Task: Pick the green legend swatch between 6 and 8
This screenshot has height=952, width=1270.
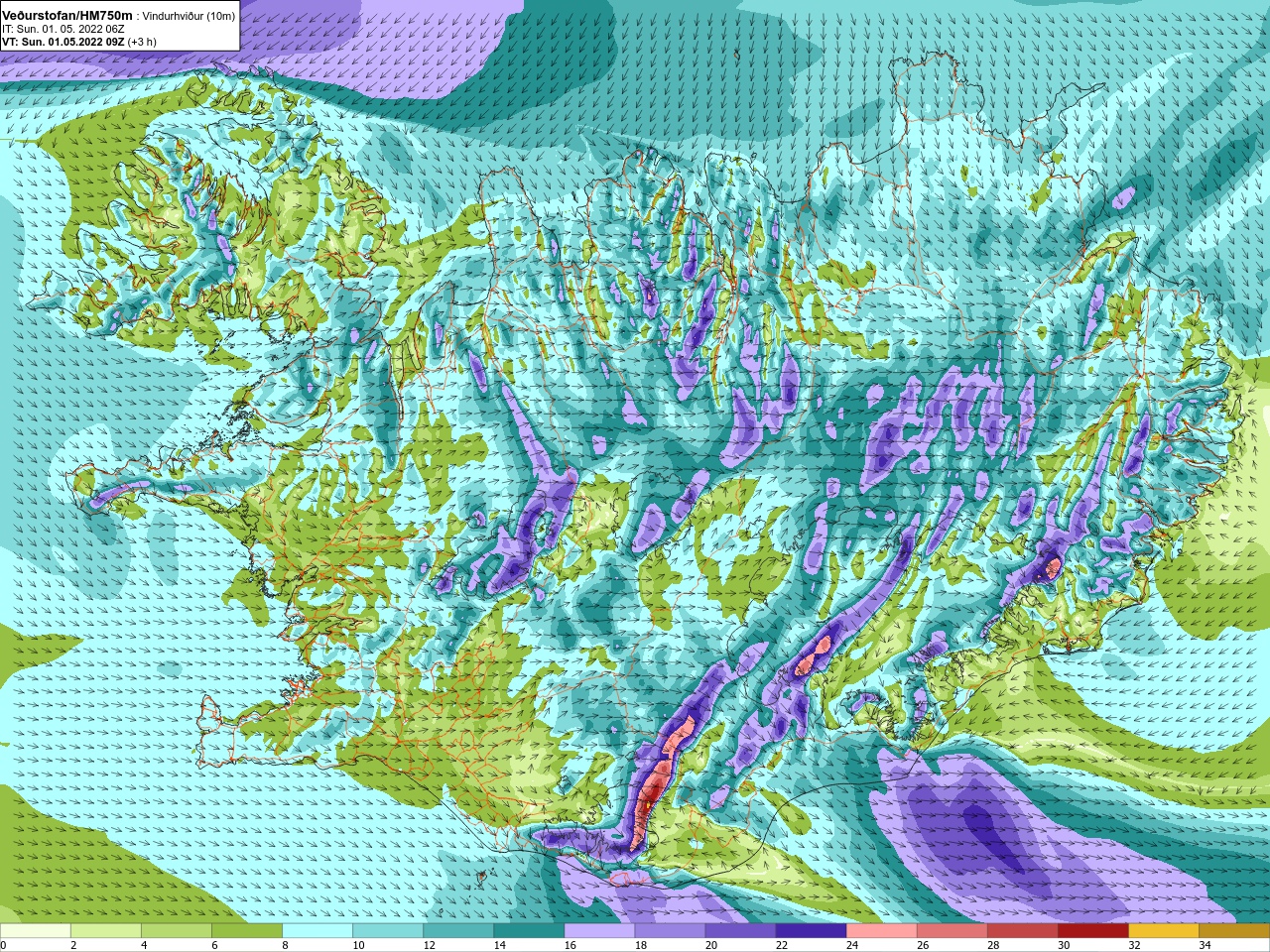Action: click(247, 931)
